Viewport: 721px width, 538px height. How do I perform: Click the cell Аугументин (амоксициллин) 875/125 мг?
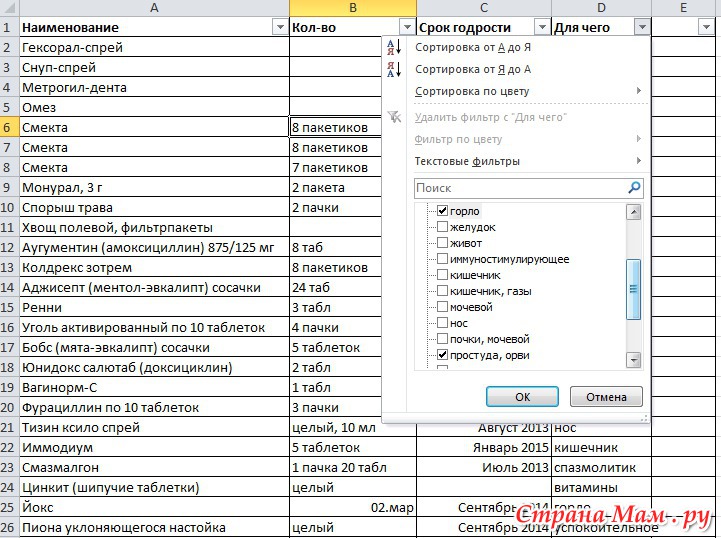(154, 247)
